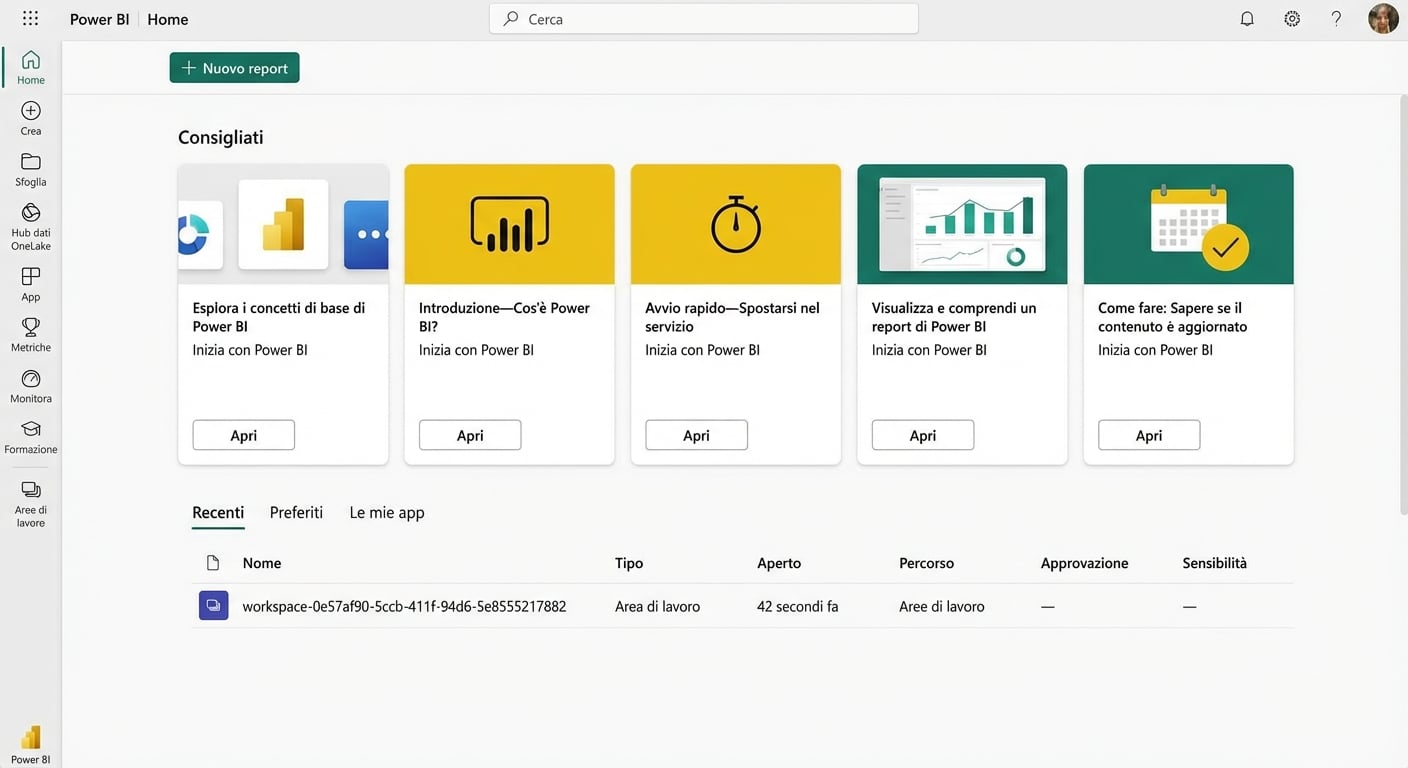
Task: Click the stopwatch 'Avvio rapido' thumbnail
Action: (736, 224)
